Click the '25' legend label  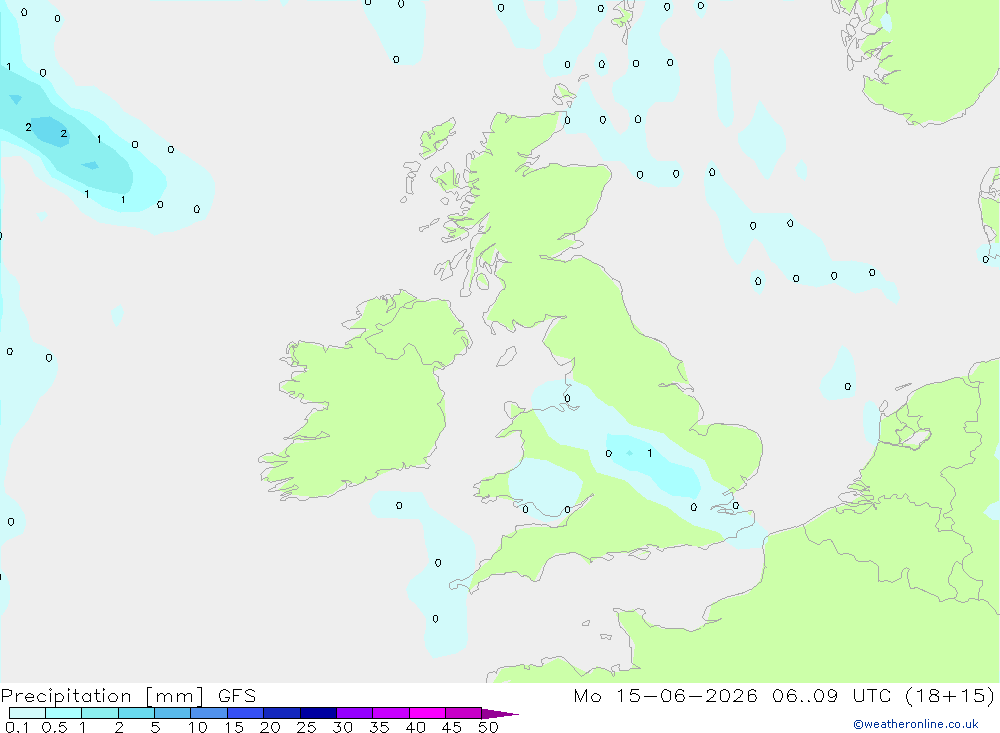tap(307, 727)
